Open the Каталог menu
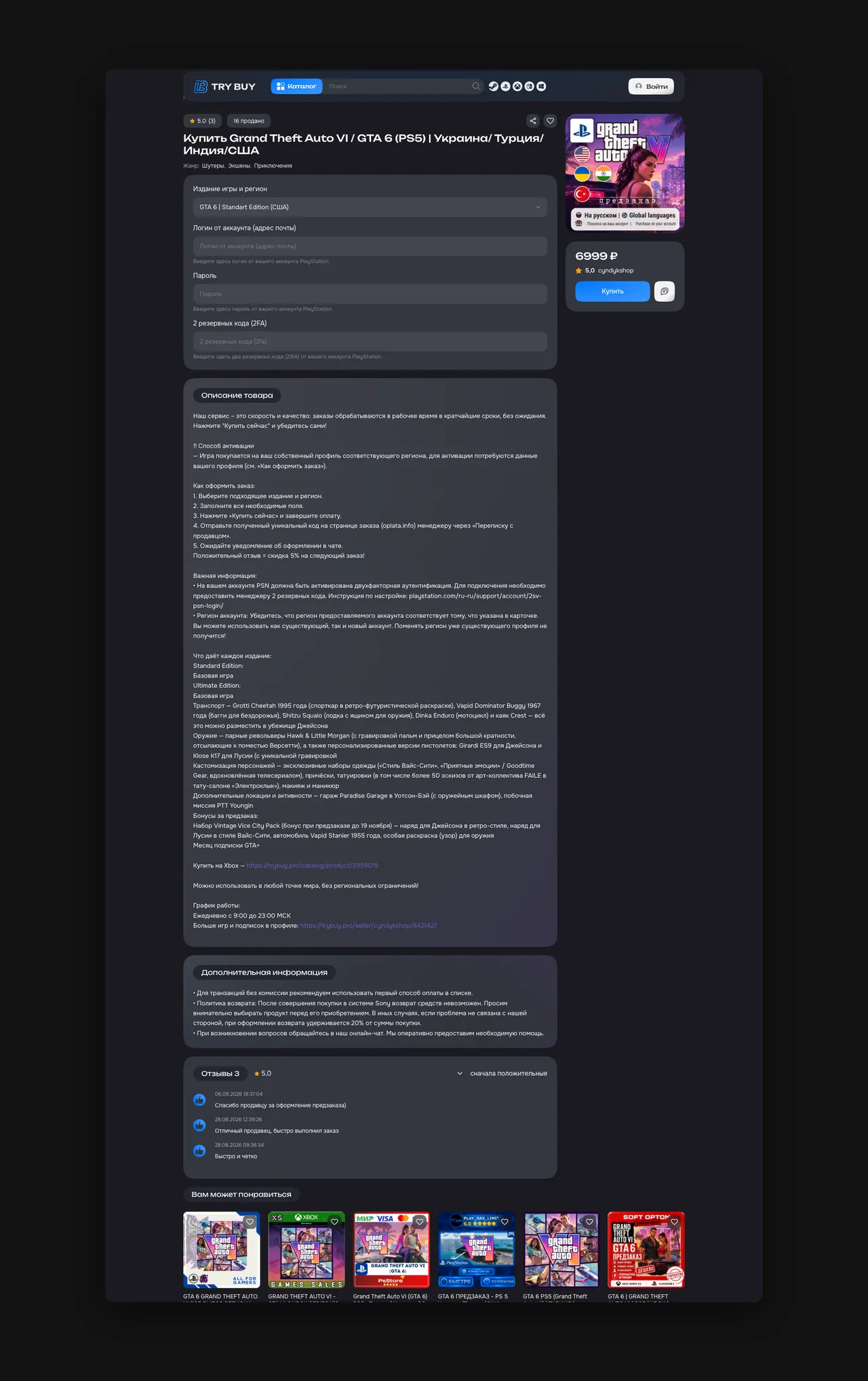This screenshot has width=868, height=1381. pos(296,86)
